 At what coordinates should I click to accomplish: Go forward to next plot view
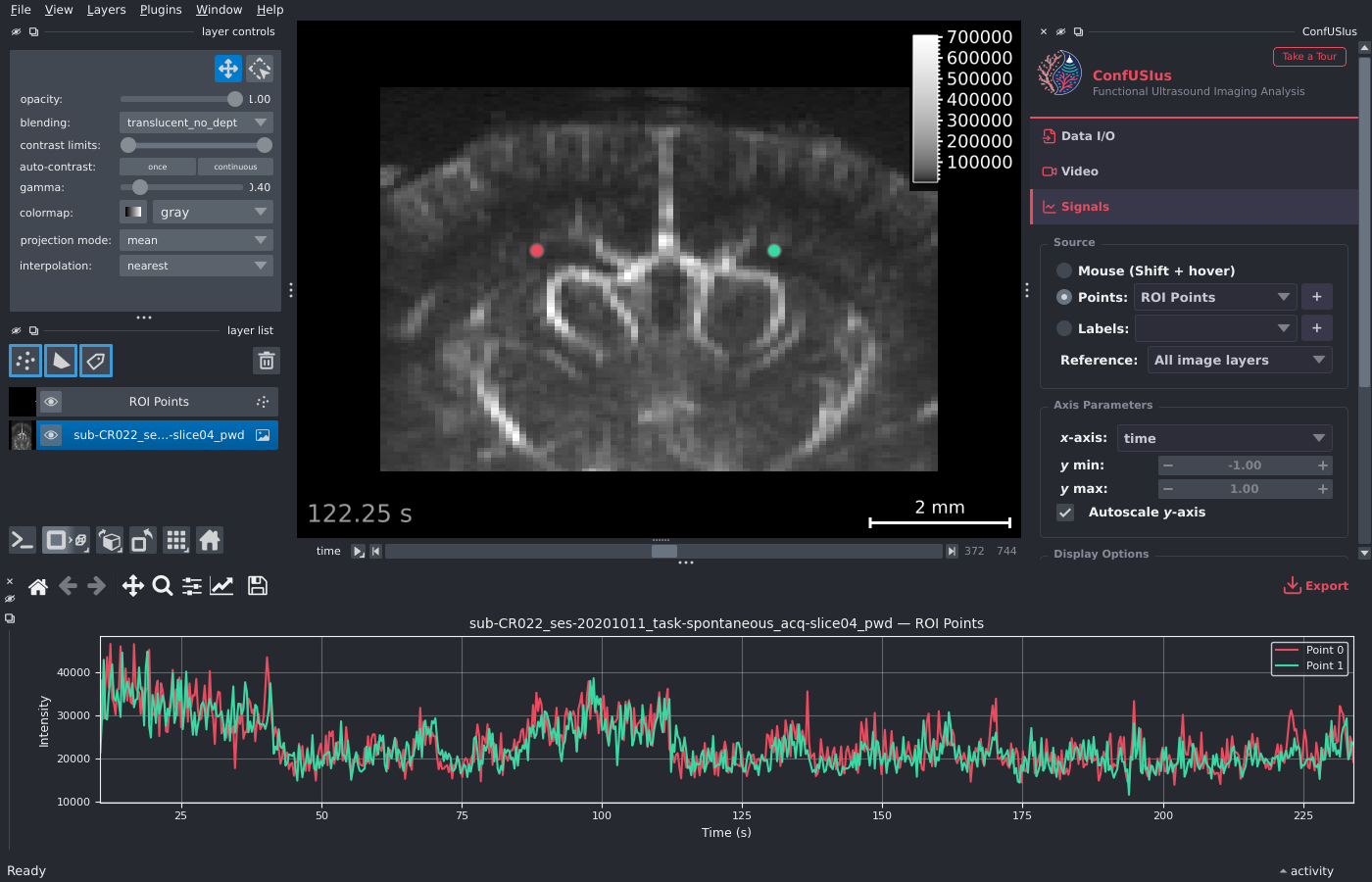pos(96,586)
